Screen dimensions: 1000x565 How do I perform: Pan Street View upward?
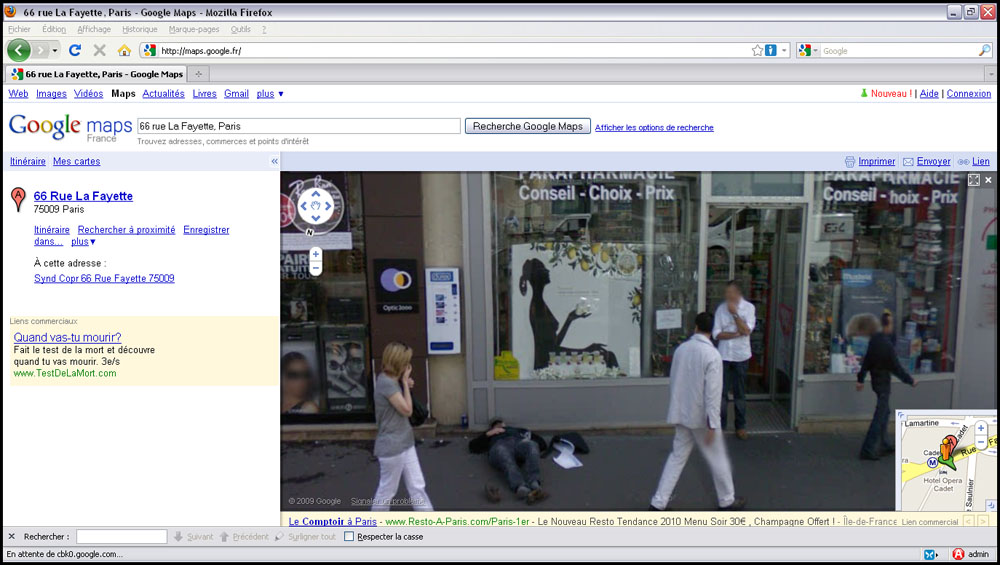tap(316, 194)
